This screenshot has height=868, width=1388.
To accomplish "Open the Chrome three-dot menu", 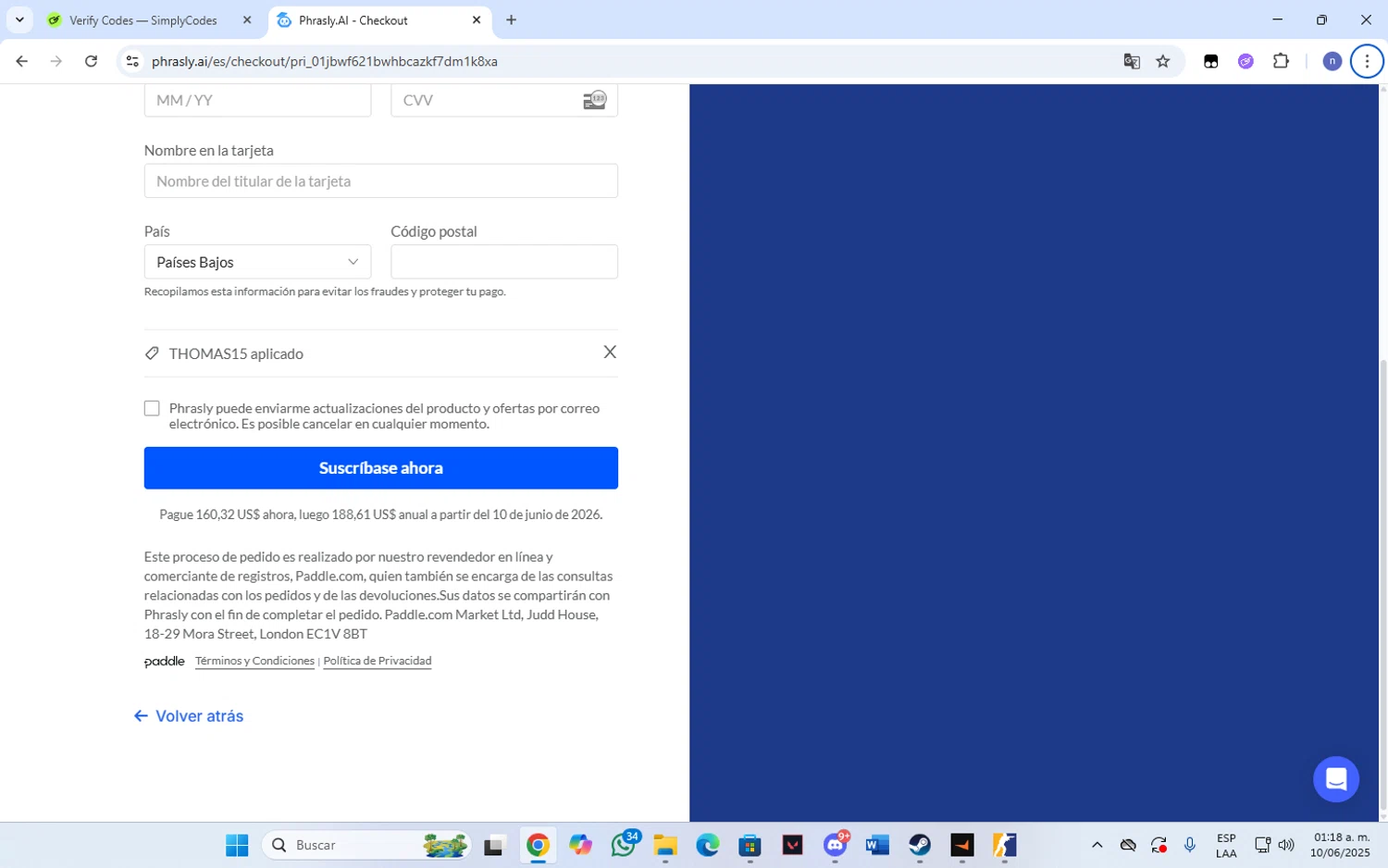I will pyautogui.click(x=1367, y=61).
